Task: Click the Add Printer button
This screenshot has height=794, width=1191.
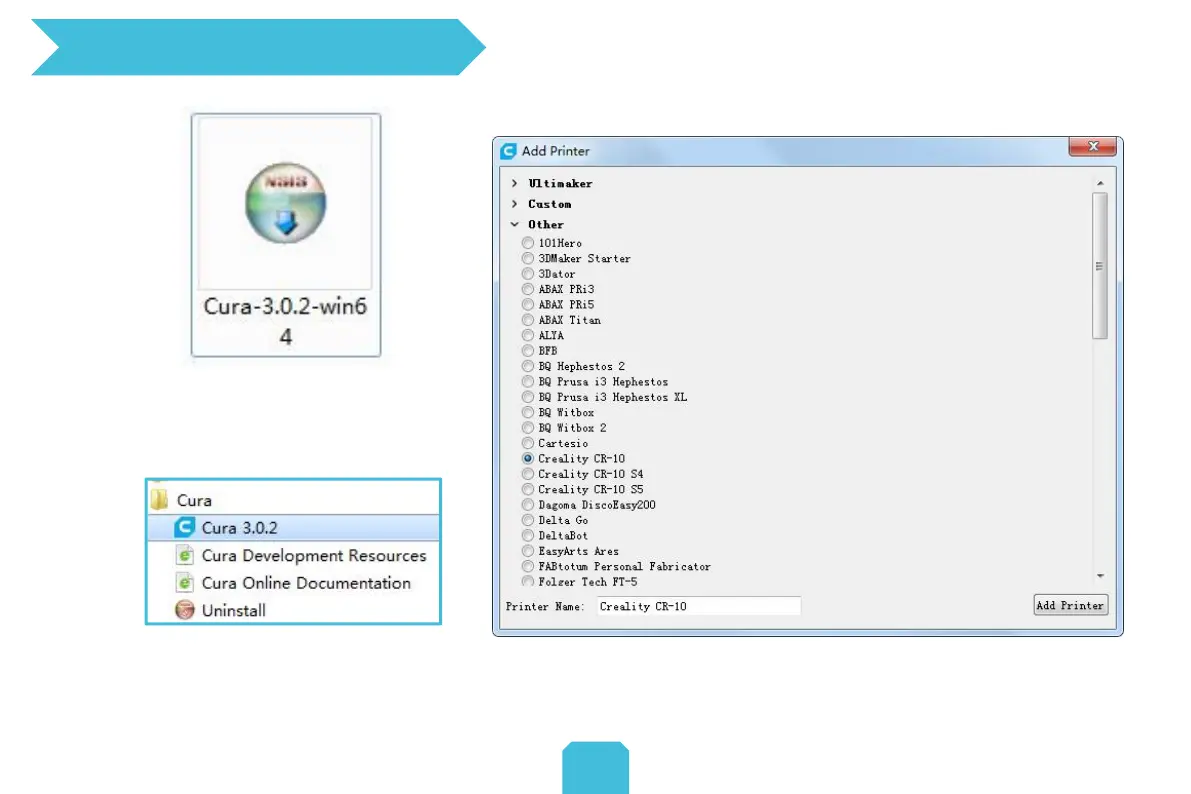Action: pyautogui.click(x=1070, y=606)
